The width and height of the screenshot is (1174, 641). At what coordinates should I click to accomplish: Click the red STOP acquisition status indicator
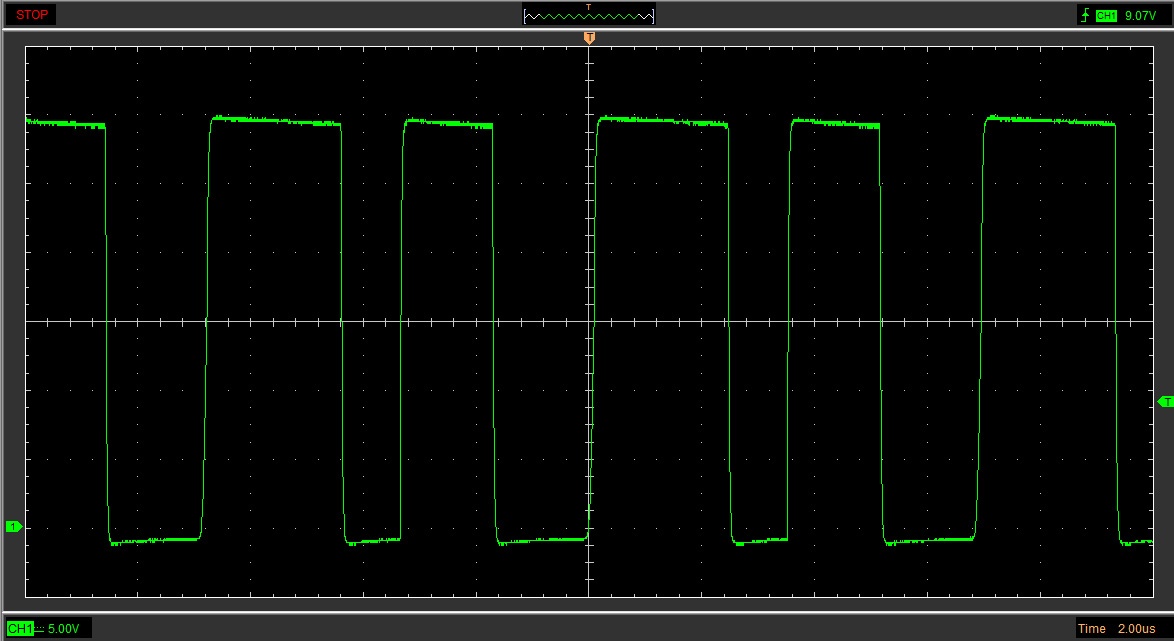(31, 15)
